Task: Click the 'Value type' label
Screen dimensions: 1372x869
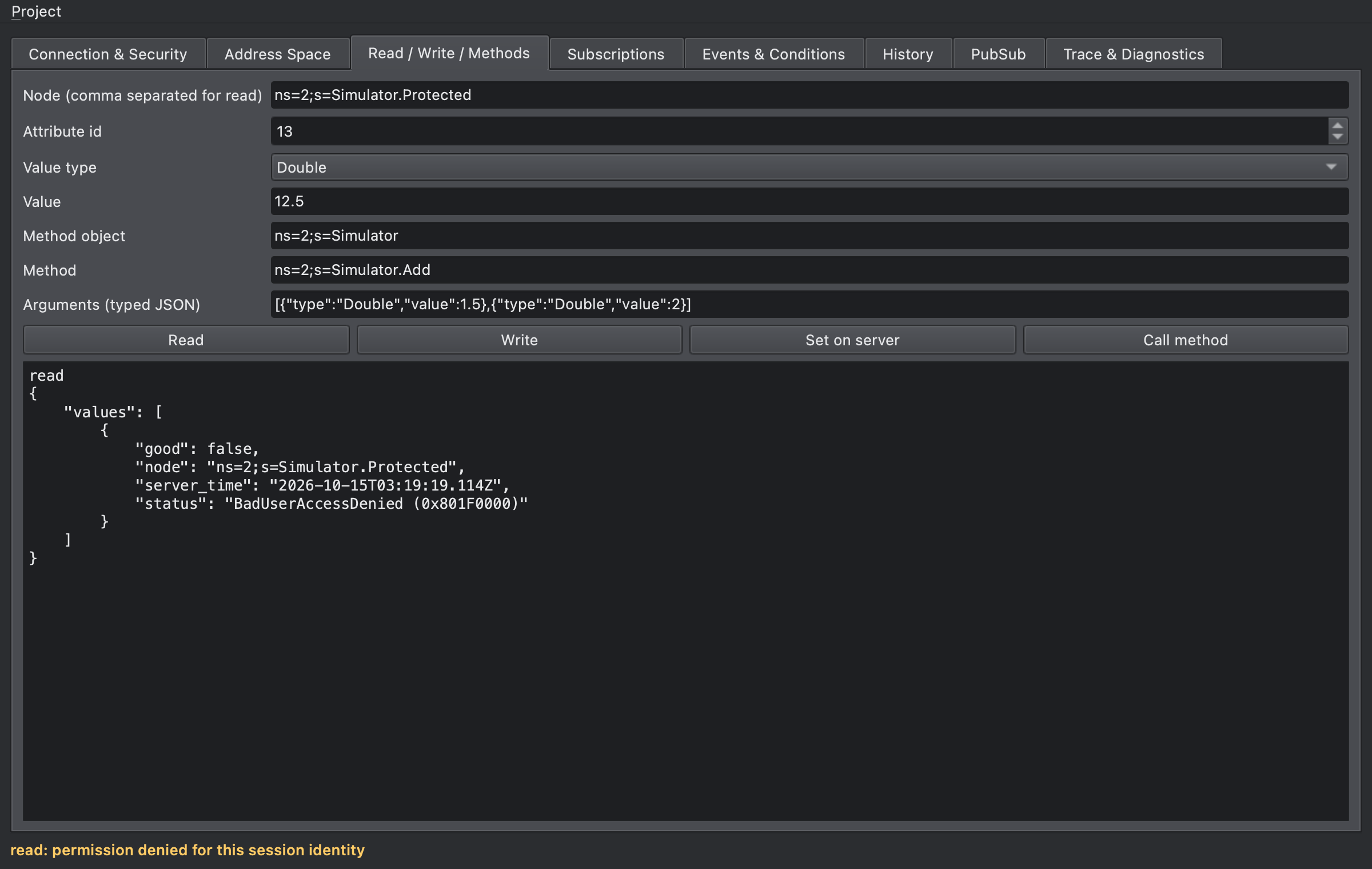Action: point(59,168)
